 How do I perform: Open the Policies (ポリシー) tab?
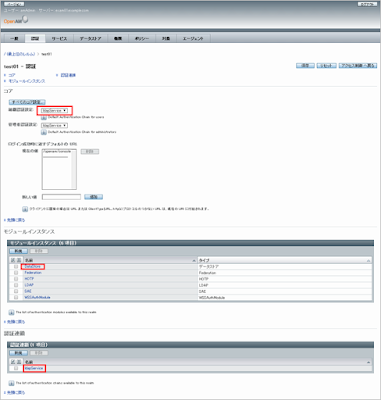142,38
